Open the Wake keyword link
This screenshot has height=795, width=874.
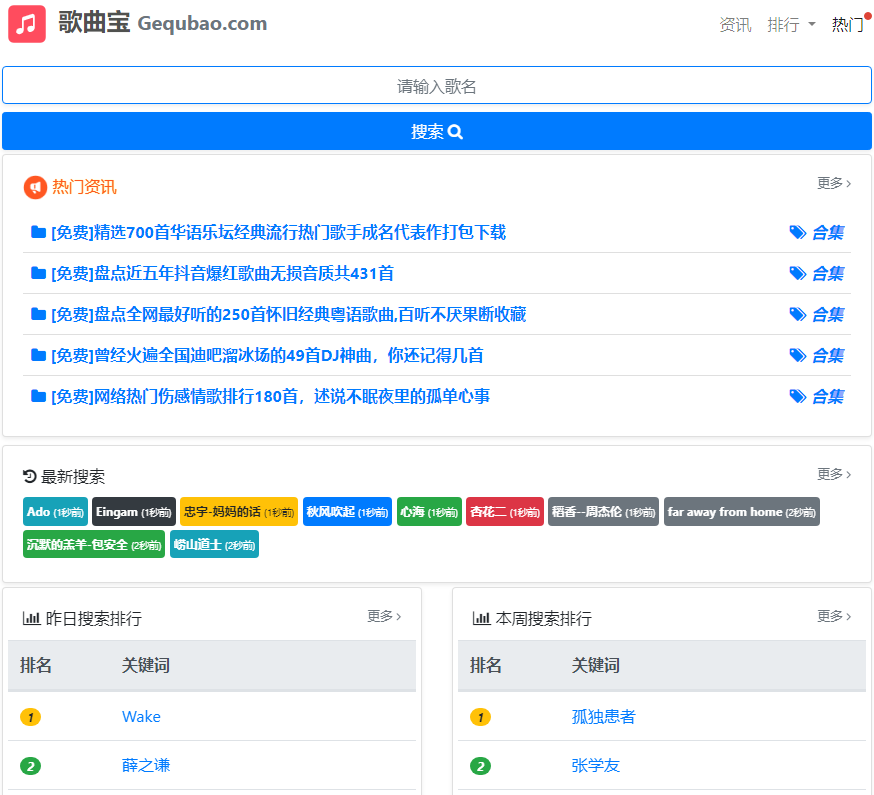tap(141, 717)
